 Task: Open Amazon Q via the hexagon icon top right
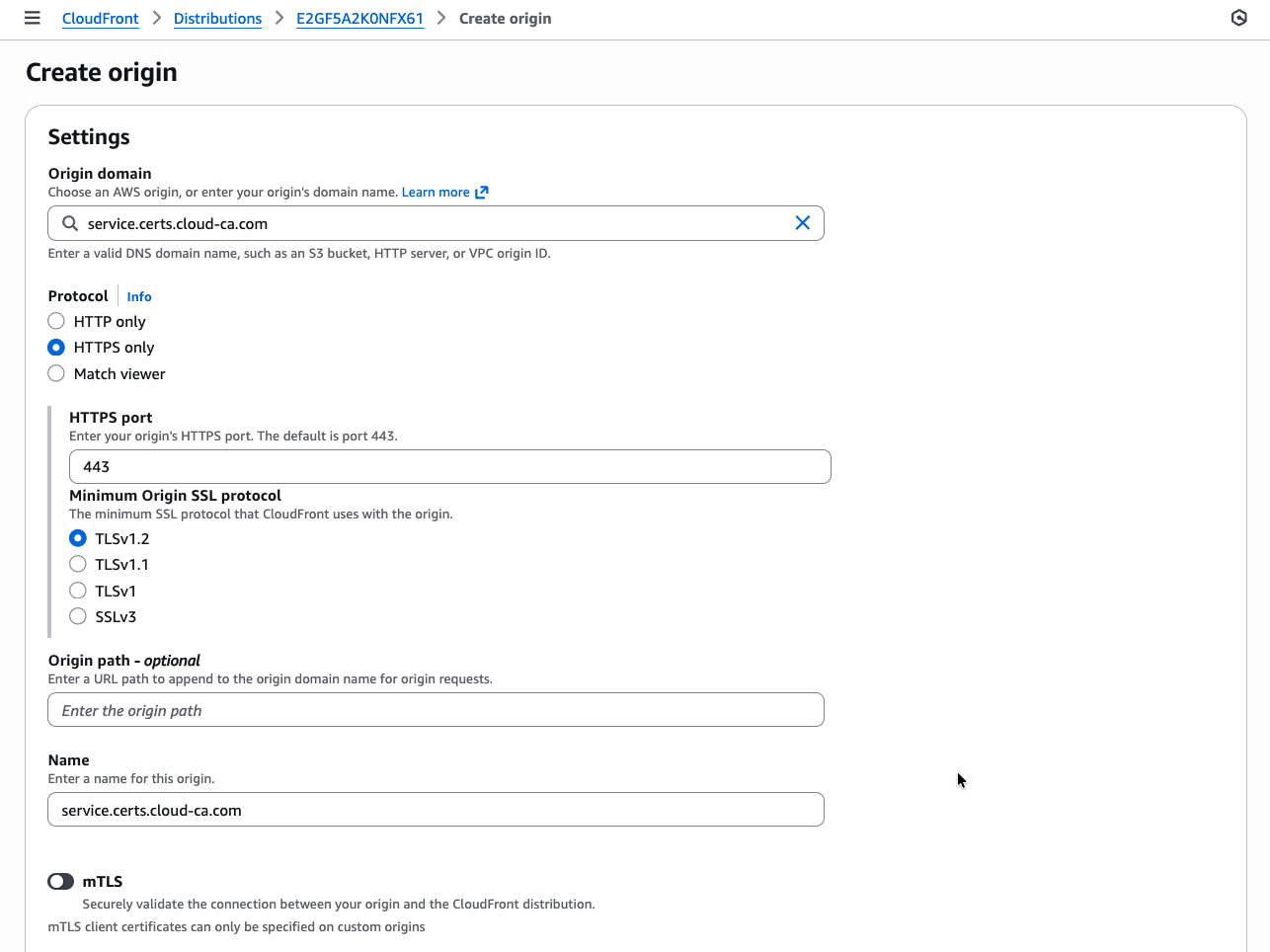1239,18
